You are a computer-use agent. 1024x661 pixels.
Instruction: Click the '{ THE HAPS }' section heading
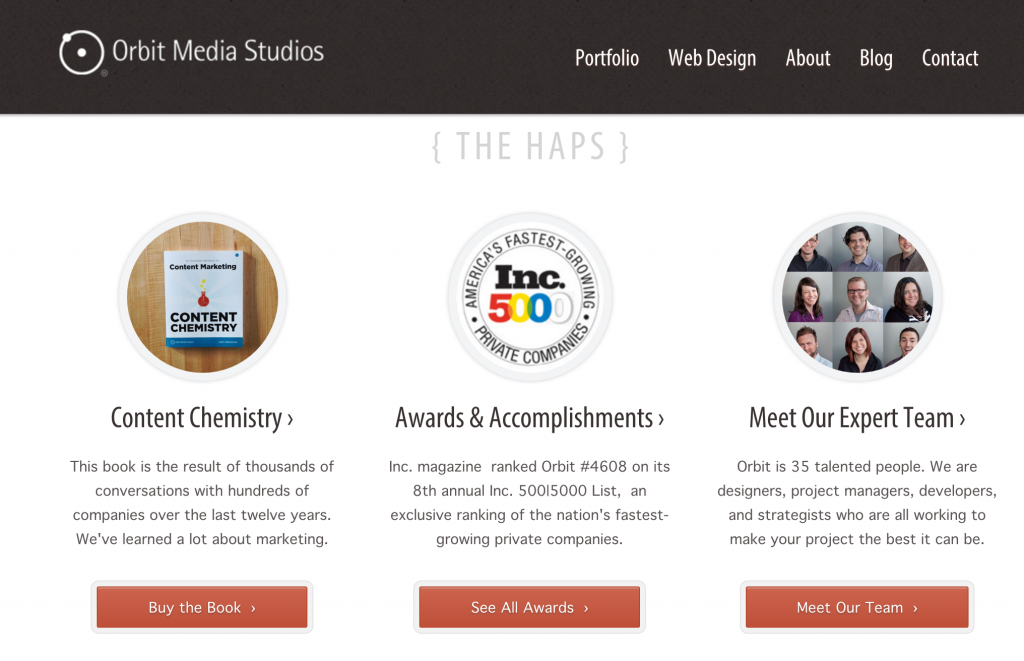click(530, 145)
